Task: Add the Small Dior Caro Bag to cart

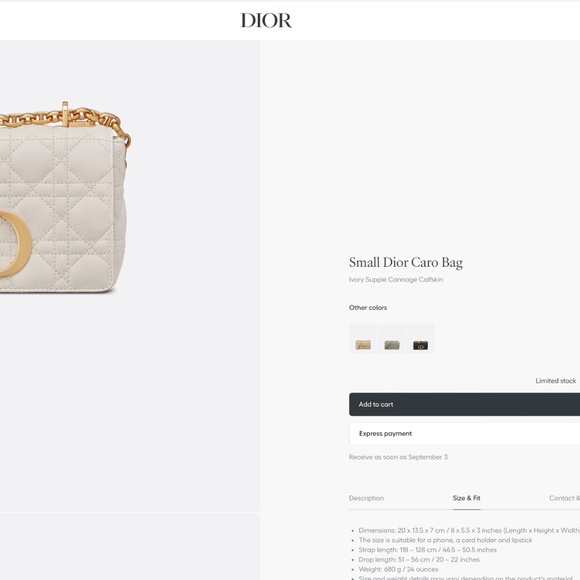Action: [x=464, y=404]
